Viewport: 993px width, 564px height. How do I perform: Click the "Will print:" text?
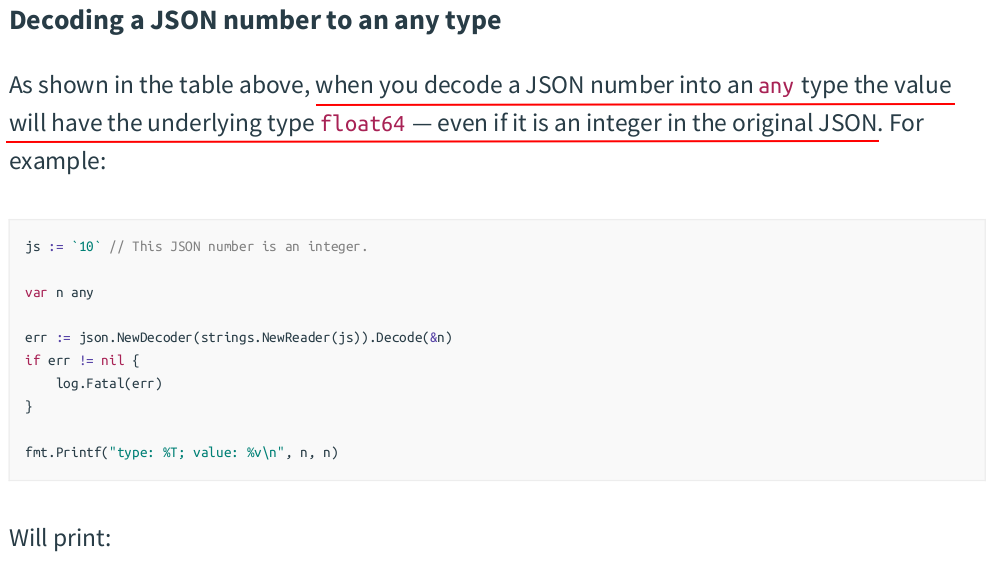point(60,538)
